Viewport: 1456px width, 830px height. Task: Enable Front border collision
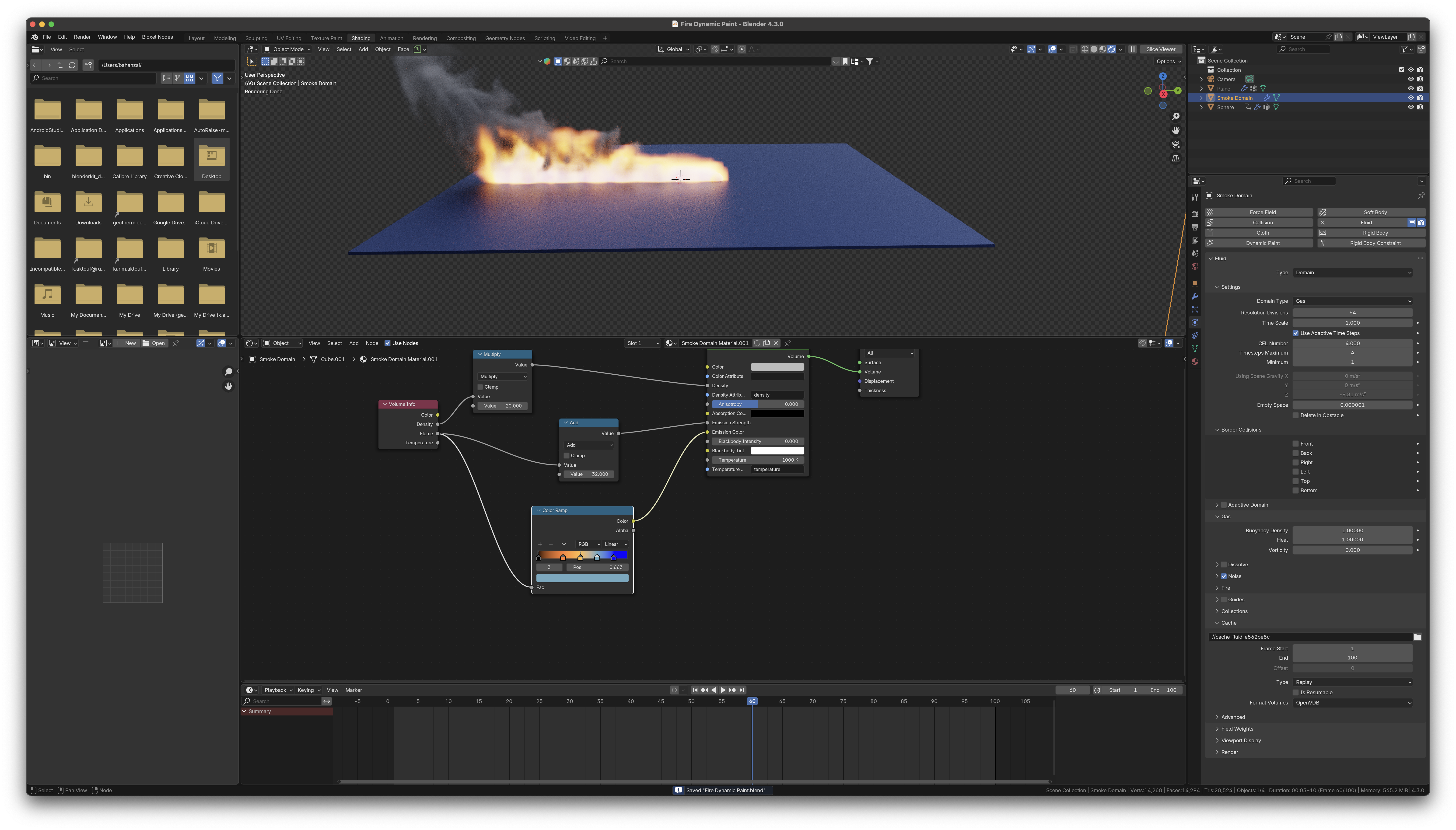(x=1296, y=444)
